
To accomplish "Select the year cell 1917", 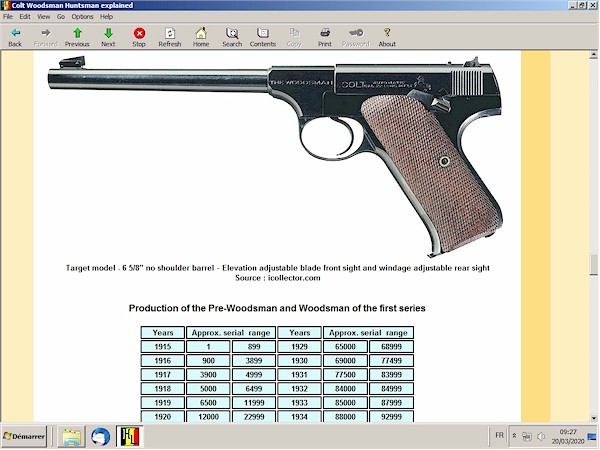I will (x=163, y=375).
